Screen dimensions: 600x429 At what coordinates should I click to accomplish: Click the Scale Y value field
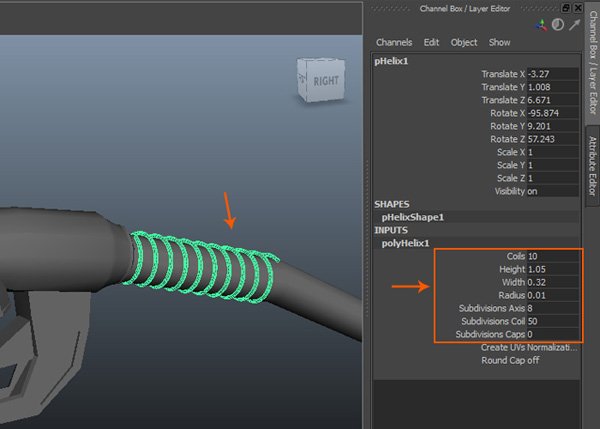coord(553,165)
